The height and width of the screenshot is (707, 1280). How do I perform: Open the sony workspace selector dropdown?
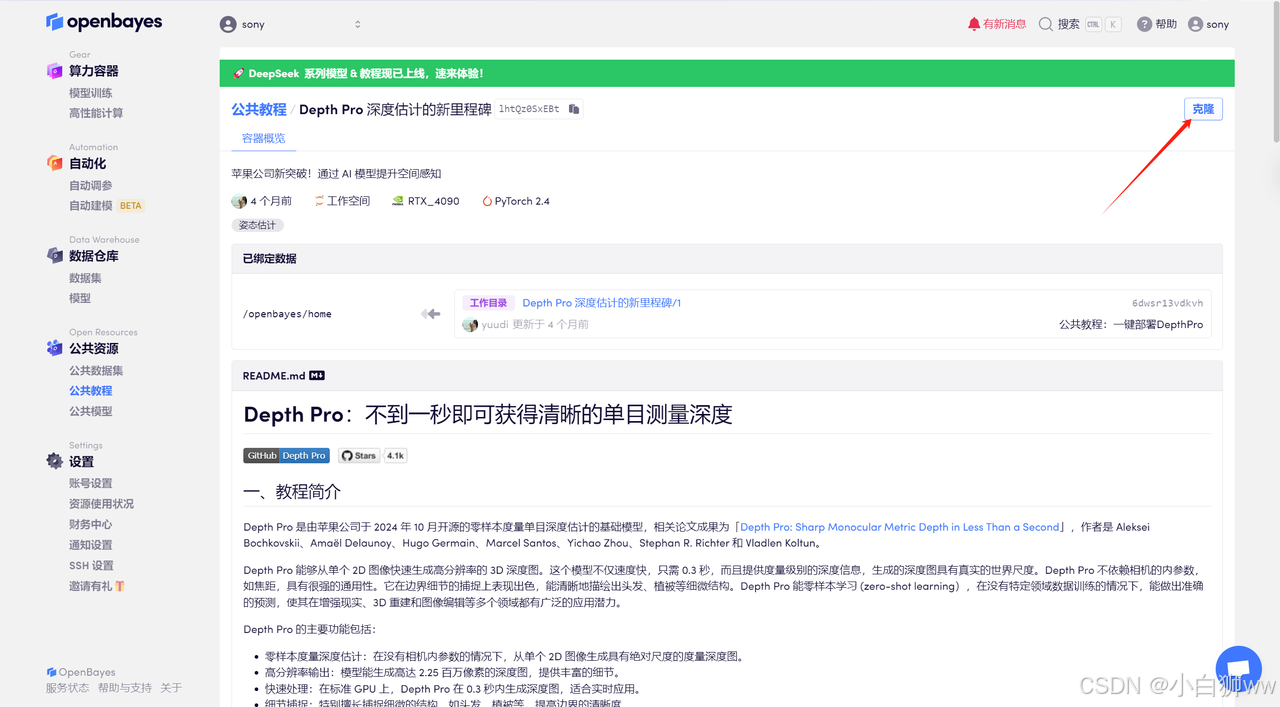[x=290, y=23]
